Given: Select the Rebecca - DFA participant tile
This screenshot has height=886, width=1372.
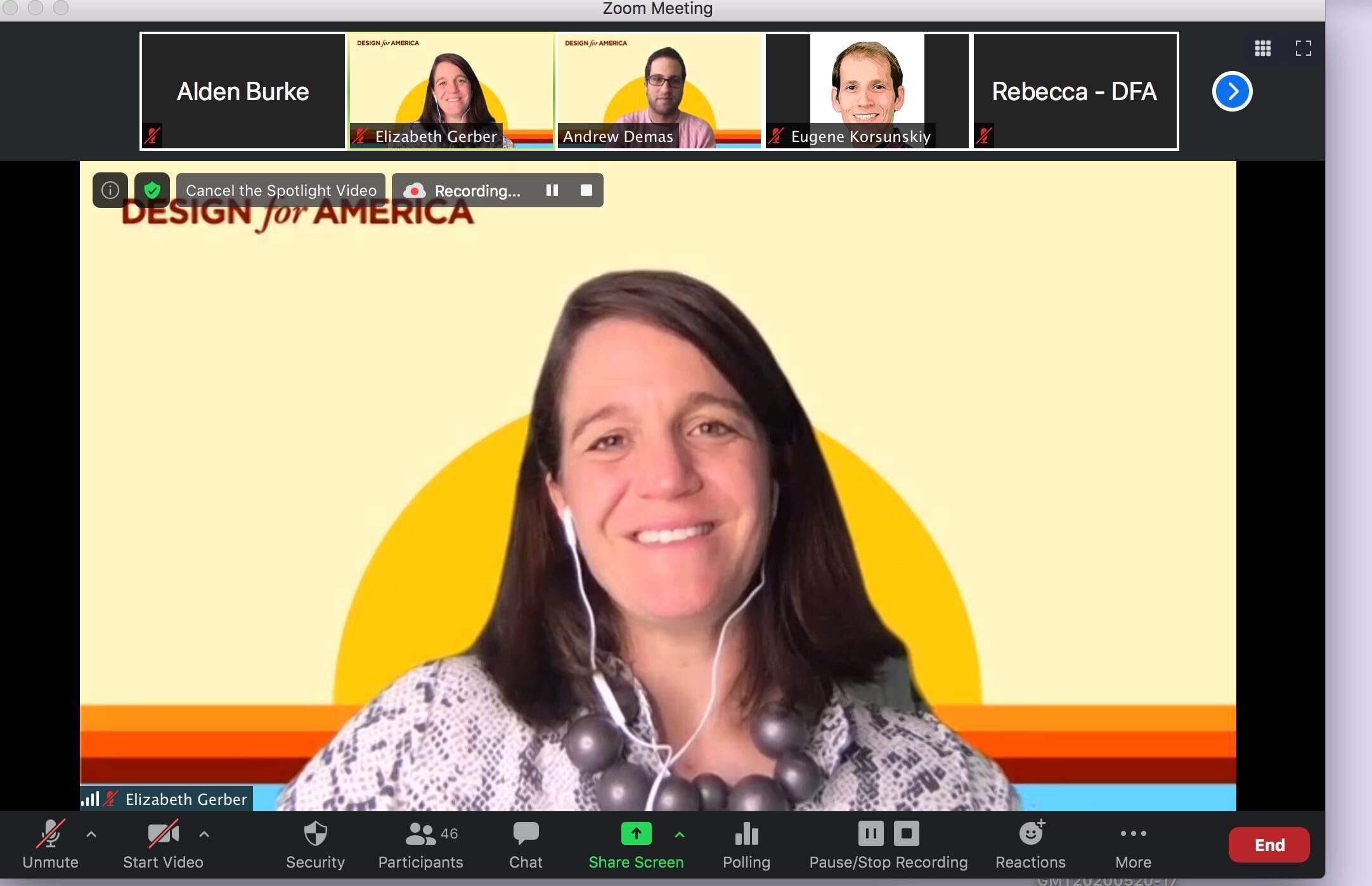Looking at the screenshot, I should pos(1075,91).
